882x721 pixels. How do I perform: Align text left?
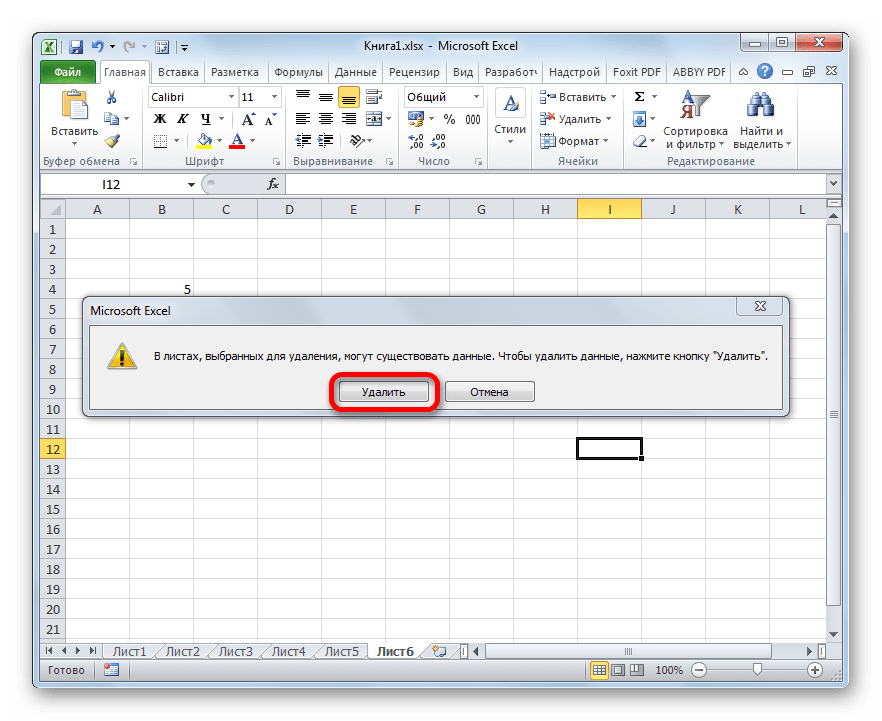[303, 119]
